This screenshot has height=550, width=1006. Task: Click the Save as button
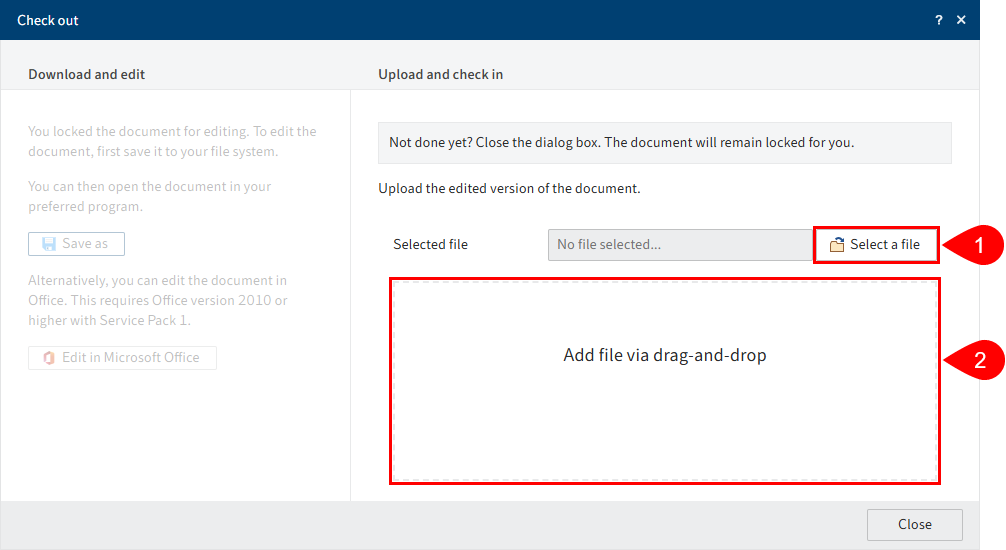(76, 244)
